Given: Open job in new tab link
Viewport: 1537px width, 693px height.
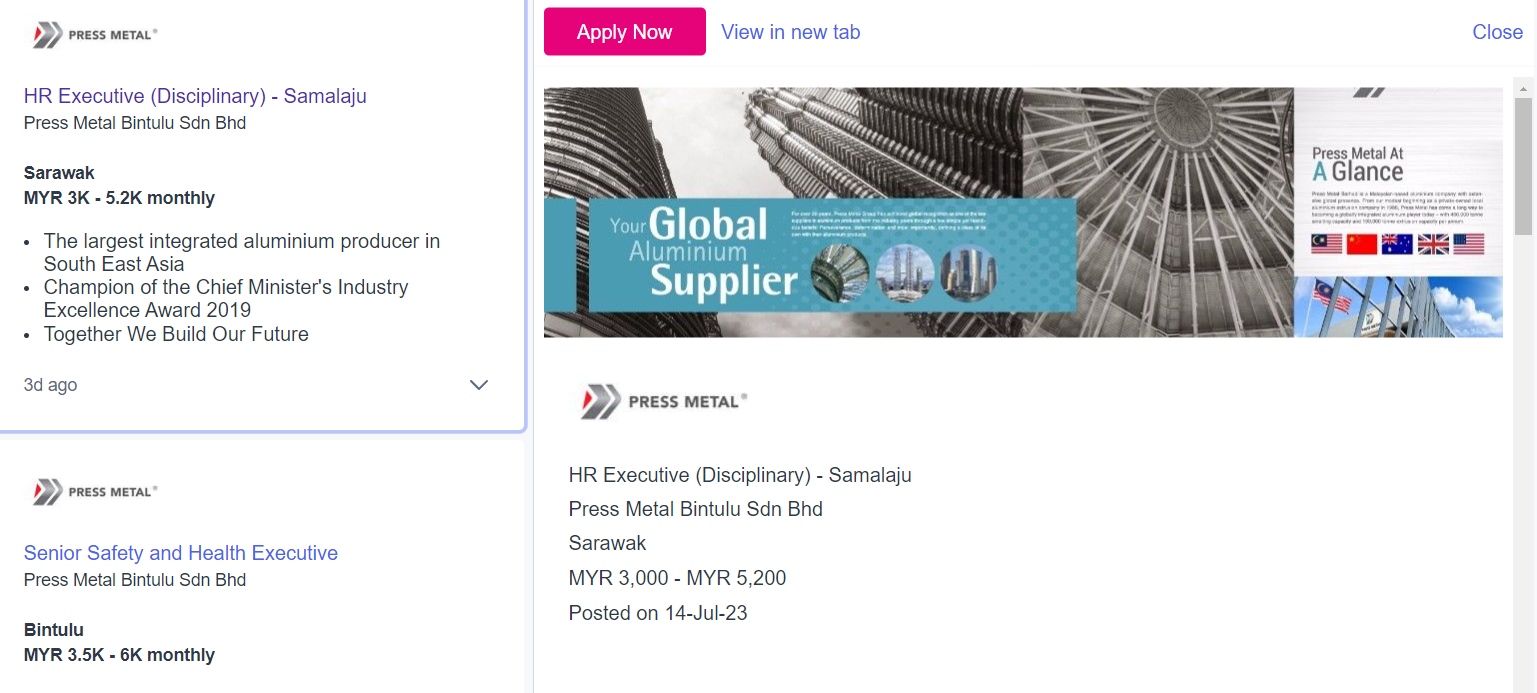Looking at the screenshot, I should (x=790, y=32).
